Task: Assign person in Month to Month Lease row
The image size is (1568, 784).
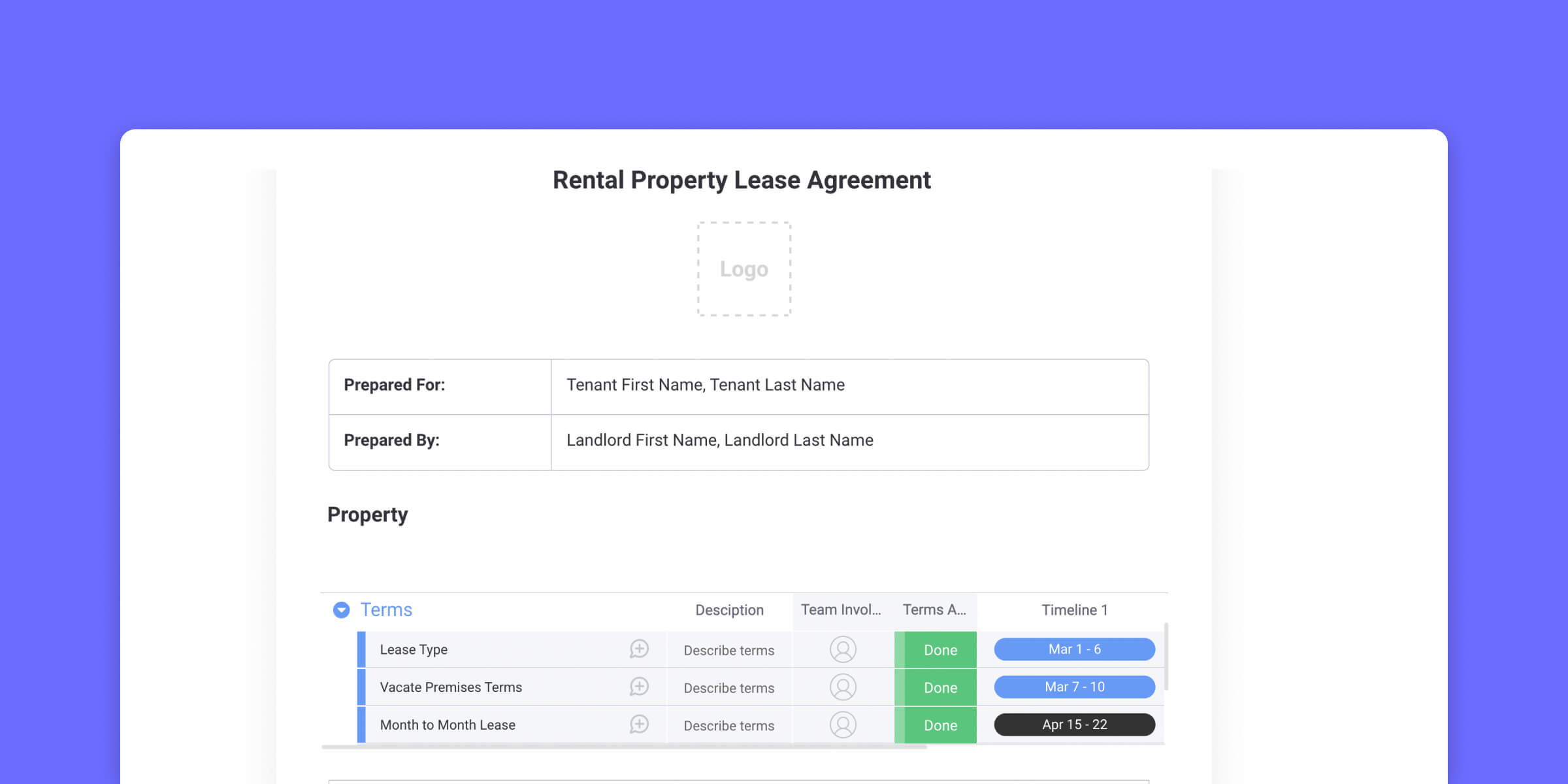Action: (843, 725)
